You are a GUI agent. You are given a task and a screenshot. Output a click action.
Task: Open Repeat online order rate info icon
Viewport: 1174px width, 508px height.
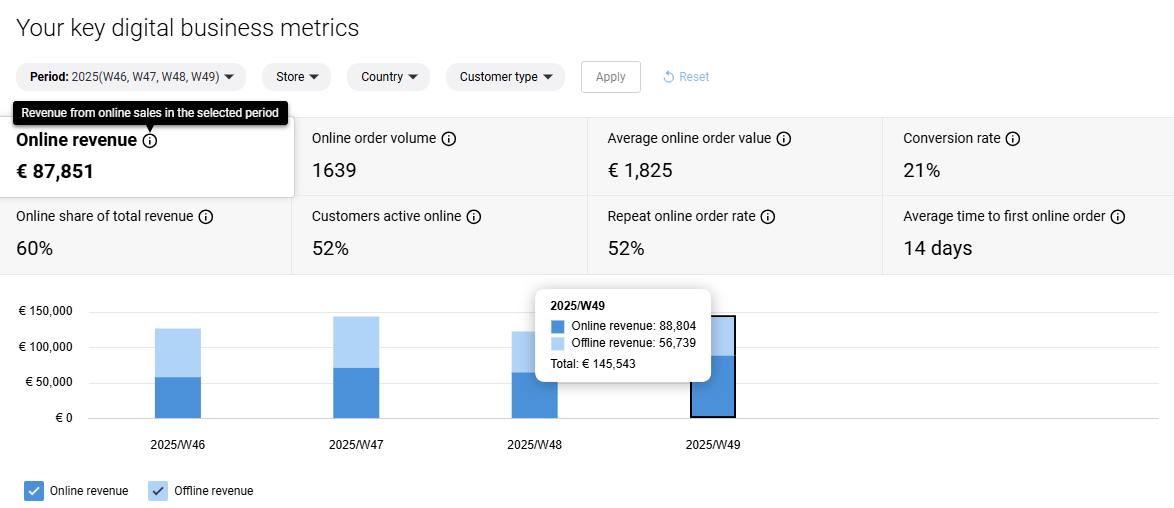point(767,217)
